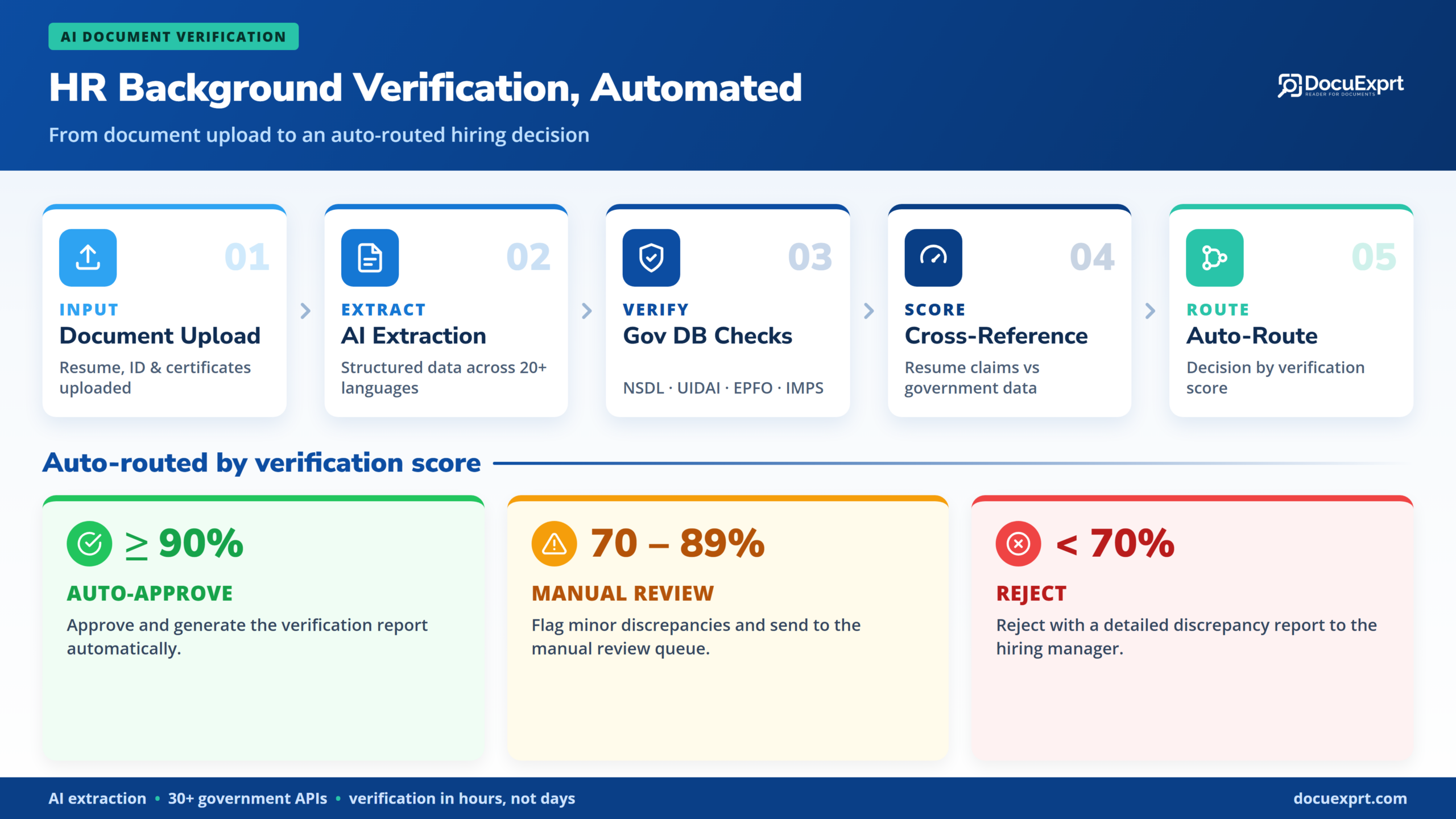Image resolution: width=1456 pixels, height=819 pixels.
Task: Click the NSDL · UIDAI · EPFO · IMPS text
Action: 723,388
